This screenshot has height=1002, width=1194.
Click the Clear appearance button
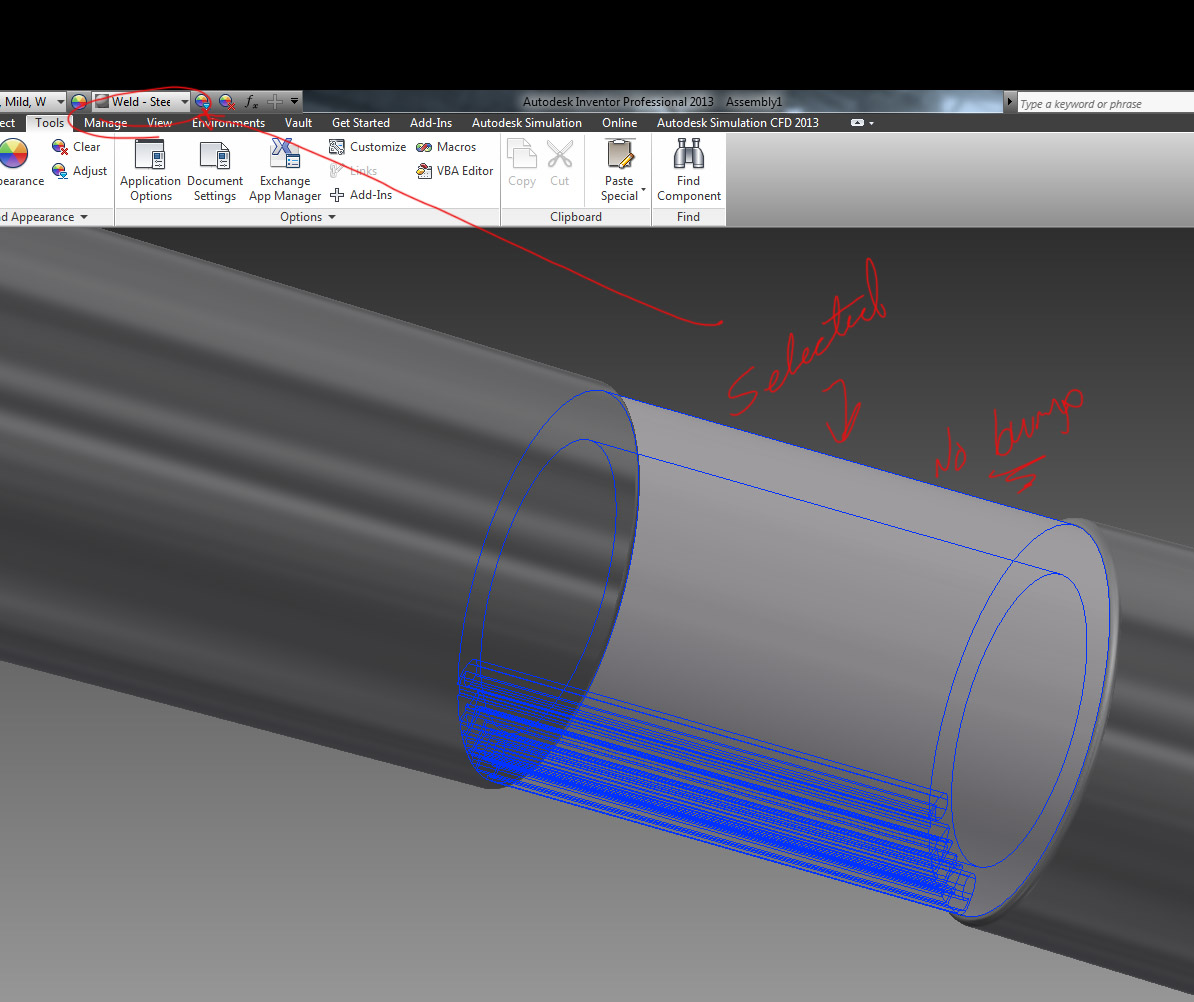[86, 146]
